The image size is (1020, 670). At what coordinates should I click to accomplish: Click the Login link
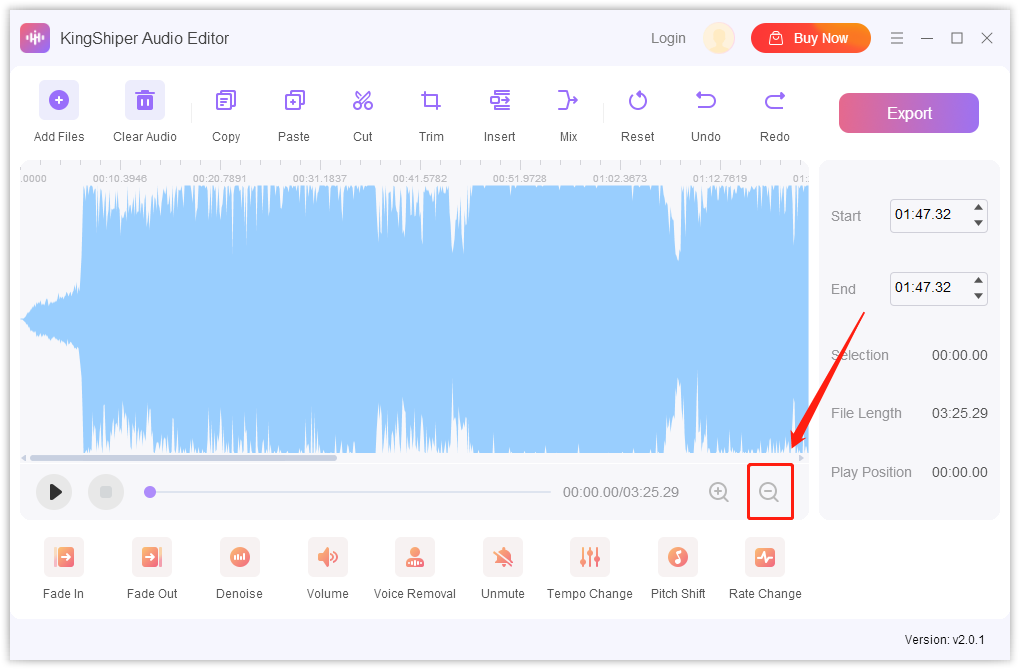tap(667, 38)
